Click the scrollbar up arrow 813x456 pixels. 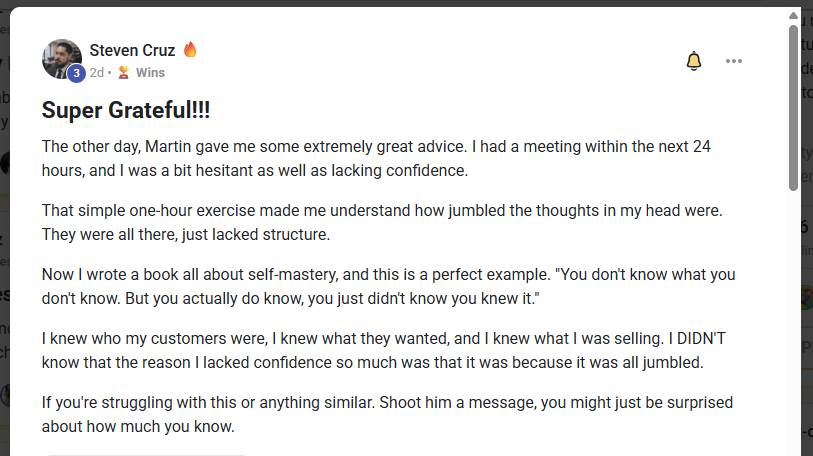pos(794,16)
